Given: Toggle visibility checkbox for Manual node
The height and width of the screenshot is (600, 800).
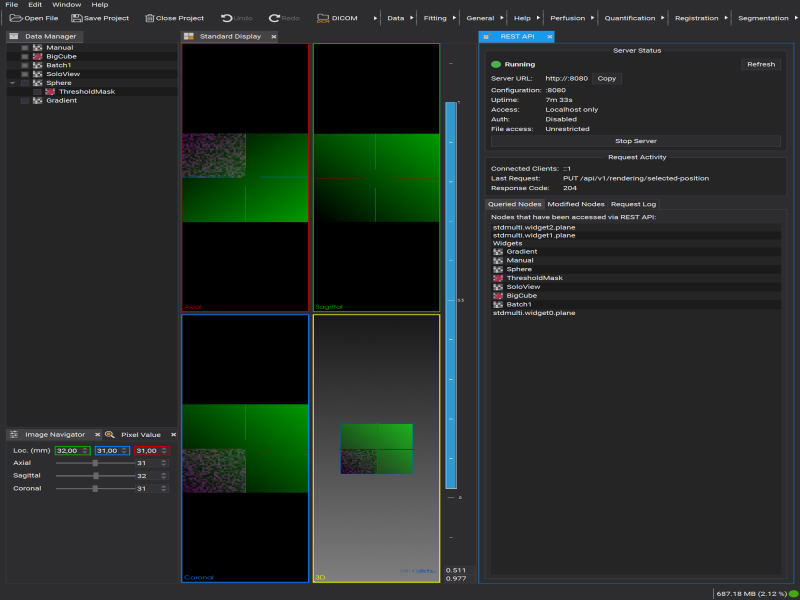Looking at the screenshot, I should [x=25, y=47].
